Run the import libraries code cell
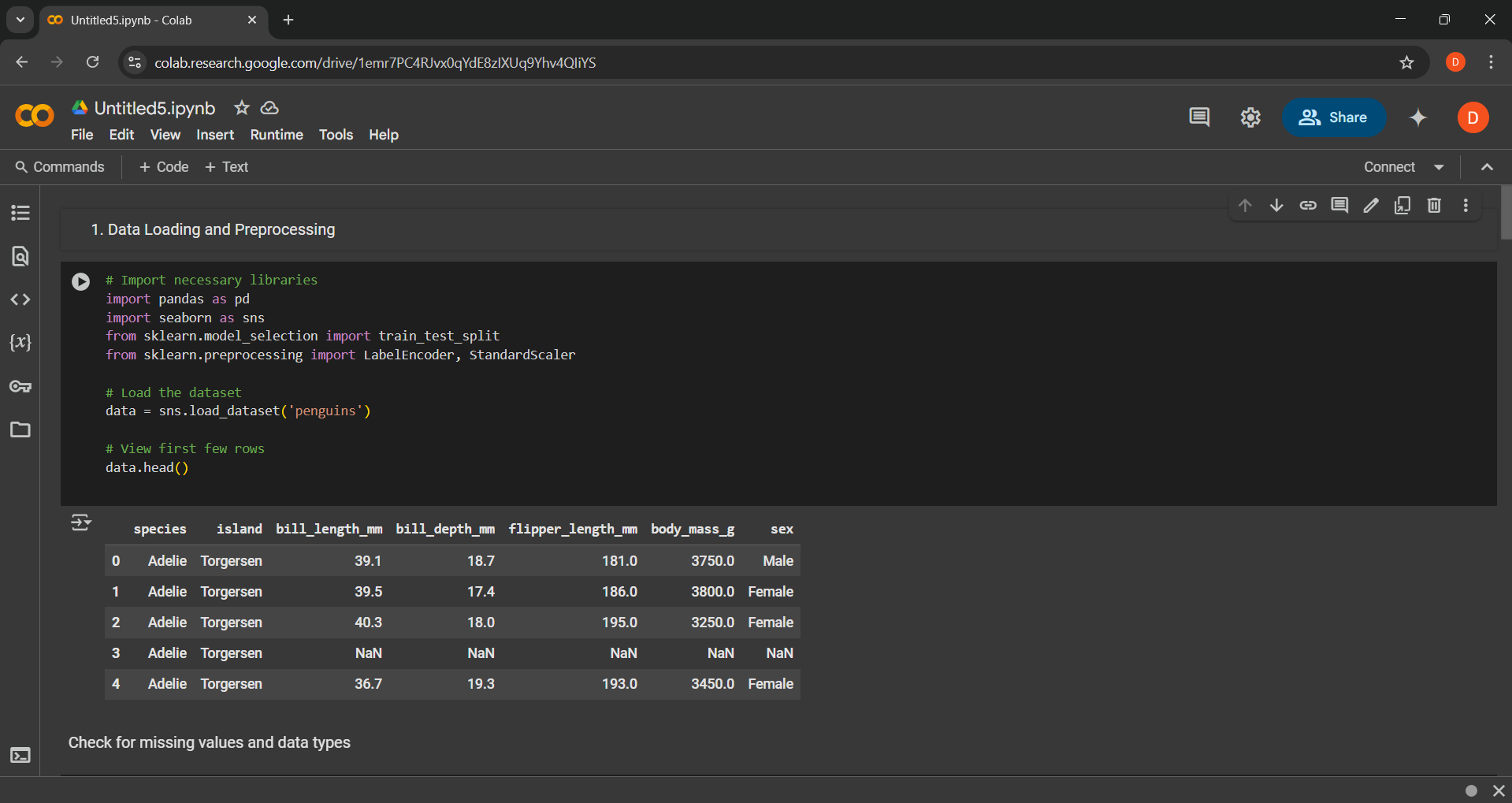1512x803 pixels. tap(80, 281)
